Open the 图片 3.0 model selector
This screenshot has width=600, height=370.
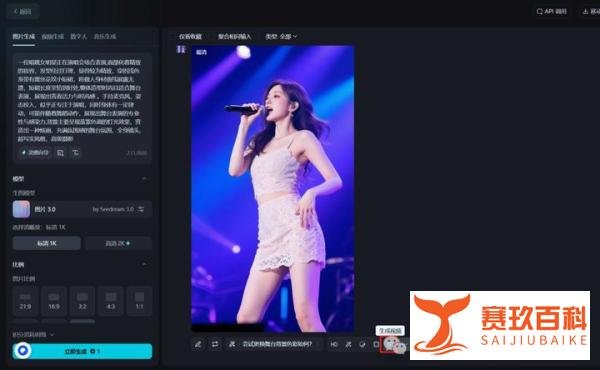pyautogui.click(x=82, y=209)
